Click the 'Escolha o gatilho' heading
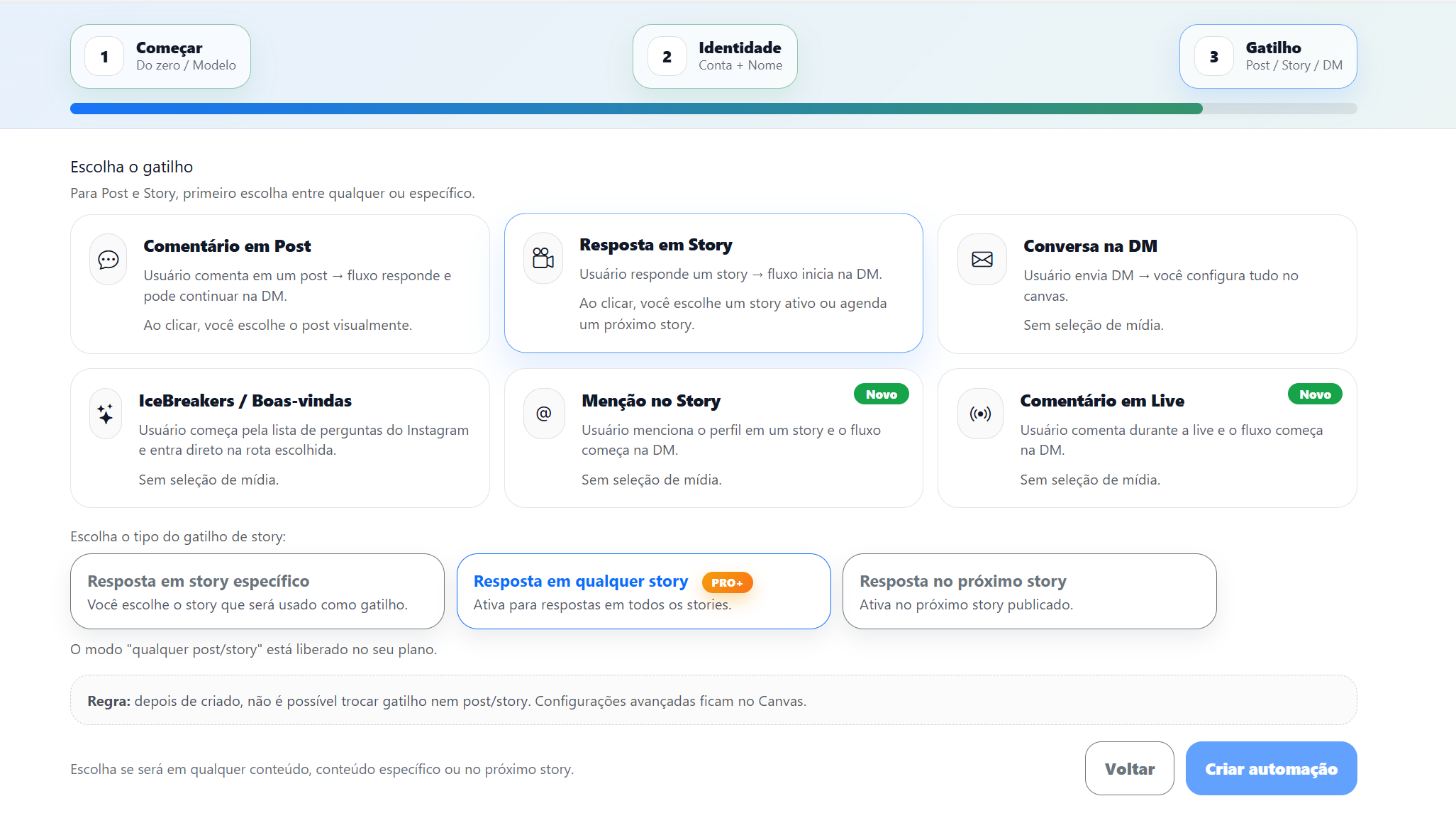The image size is (1456, 818). [132, 167]
